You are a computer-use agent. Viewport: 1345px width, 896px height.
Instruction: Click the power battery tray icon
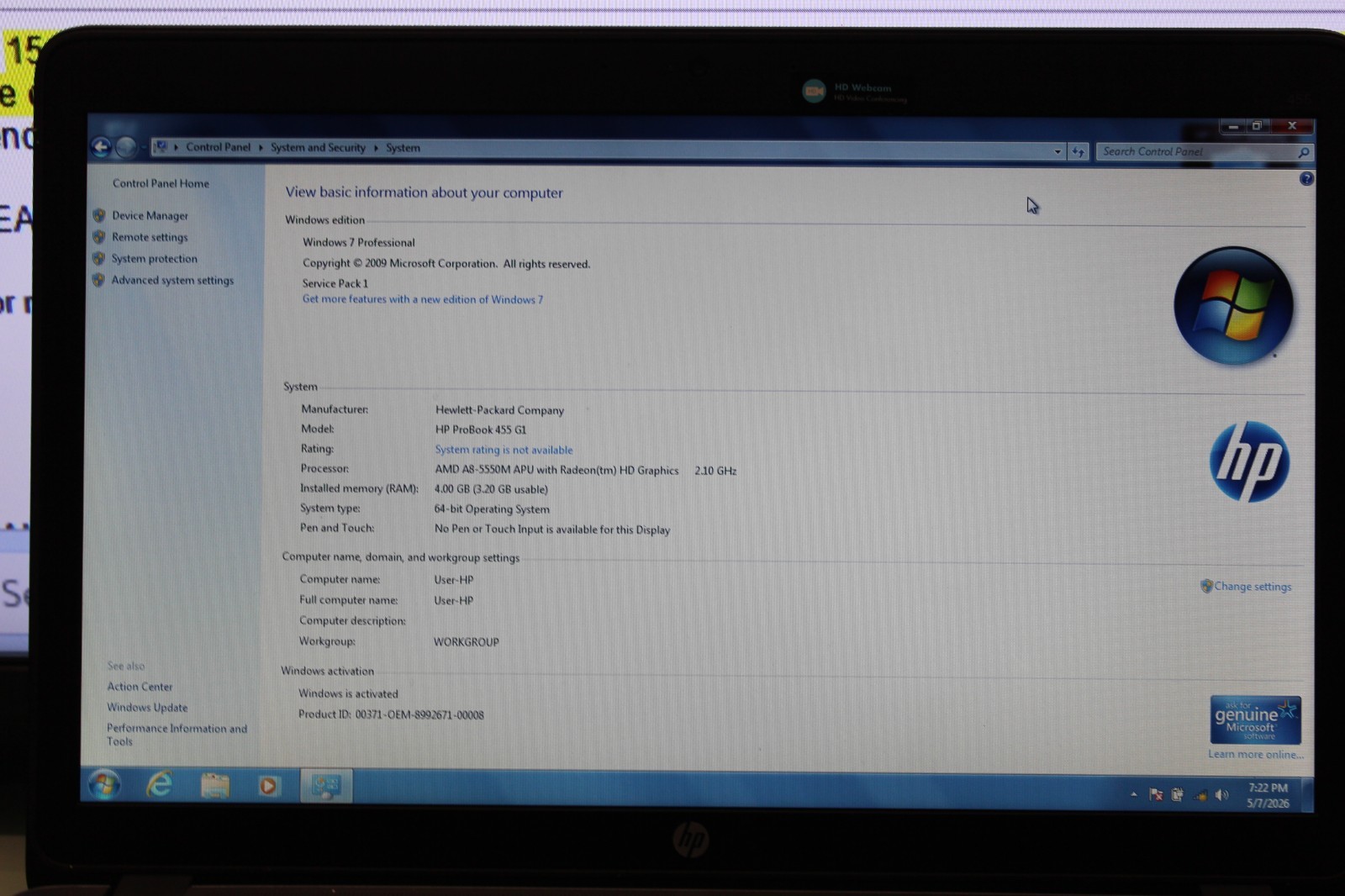1177,794
